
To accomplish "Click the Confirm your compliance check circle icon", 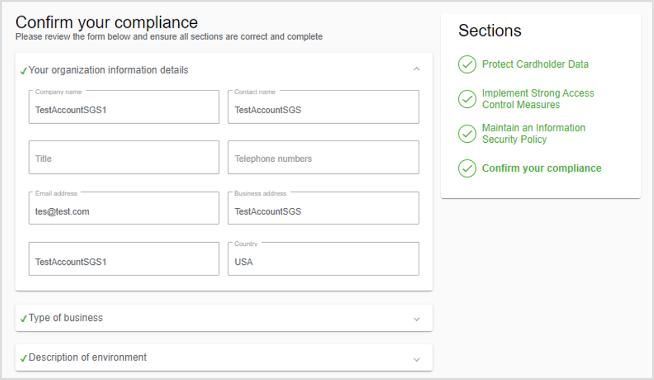I will point(467,169).
